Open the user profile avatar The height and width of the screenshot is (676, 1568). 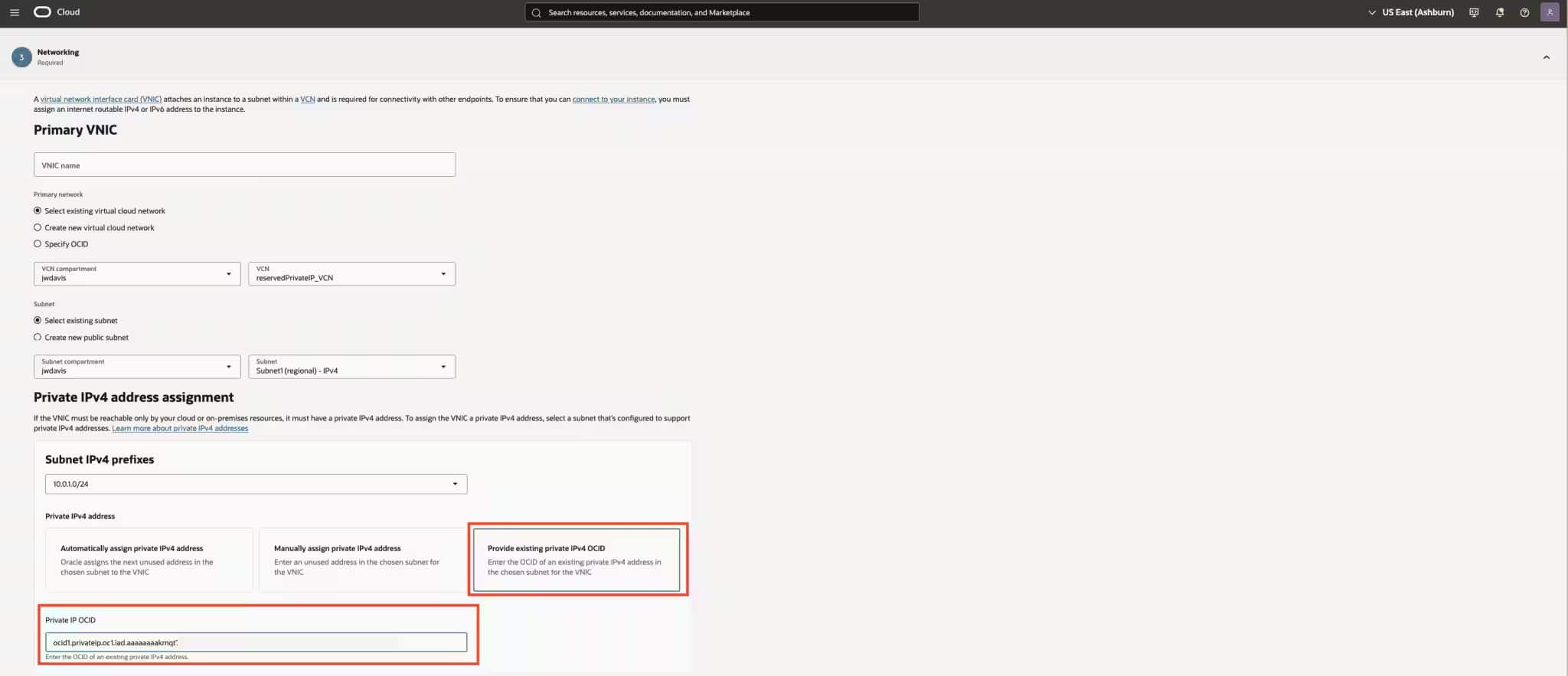[1550, 12]
